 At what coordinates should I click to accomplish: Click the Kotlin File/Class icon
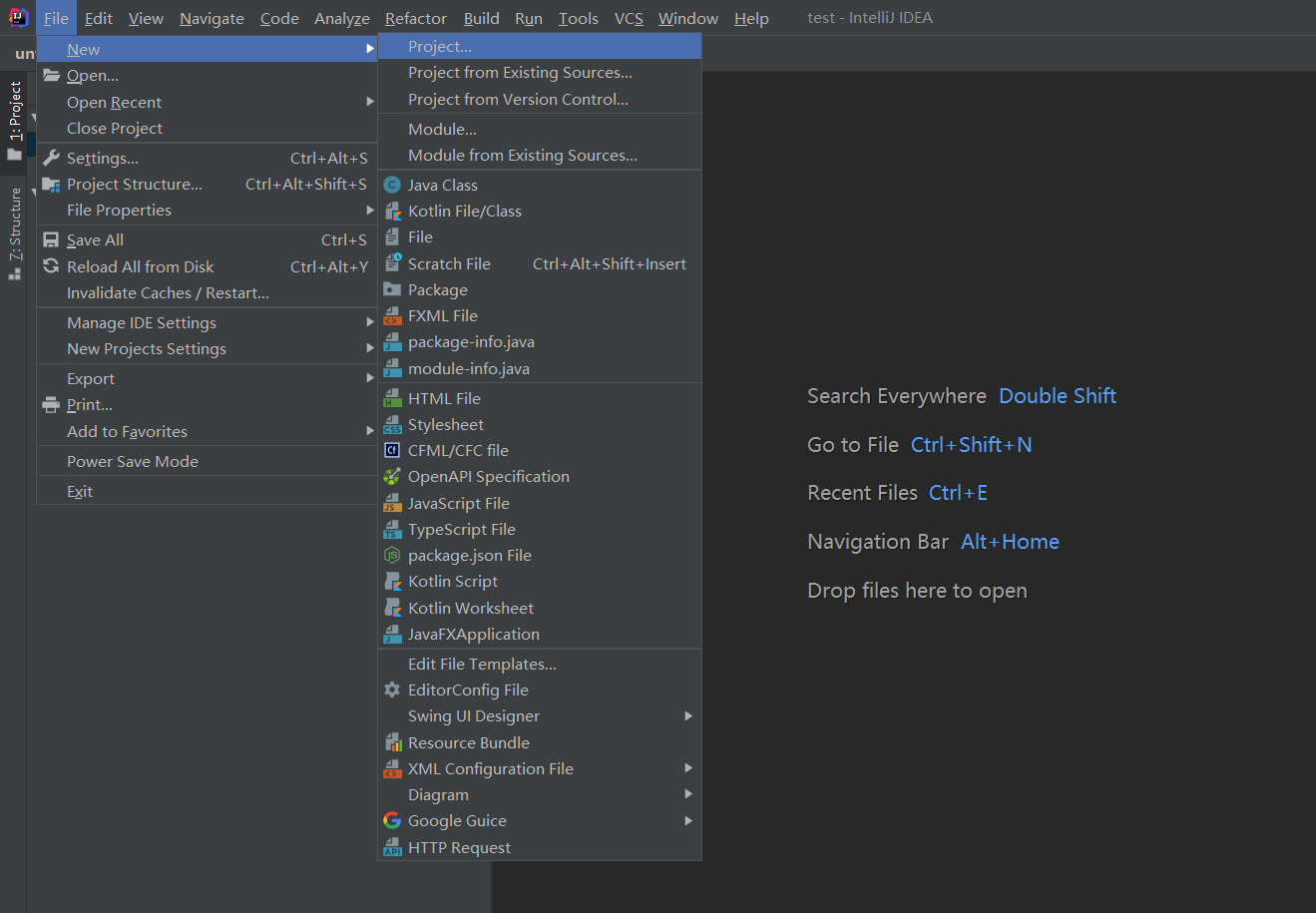[x=392, y=212]
